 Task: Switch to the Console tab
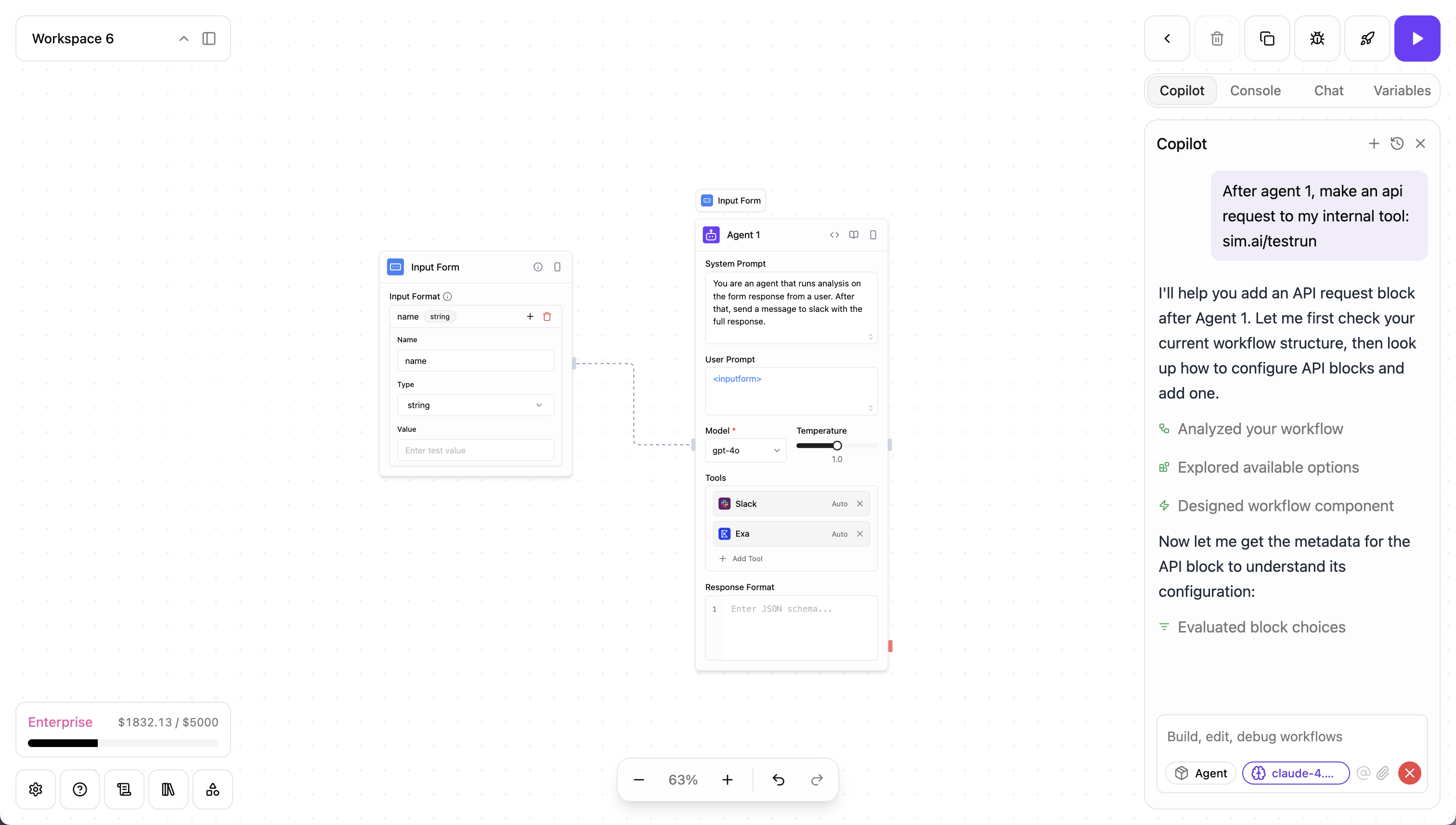point(1255,90)
